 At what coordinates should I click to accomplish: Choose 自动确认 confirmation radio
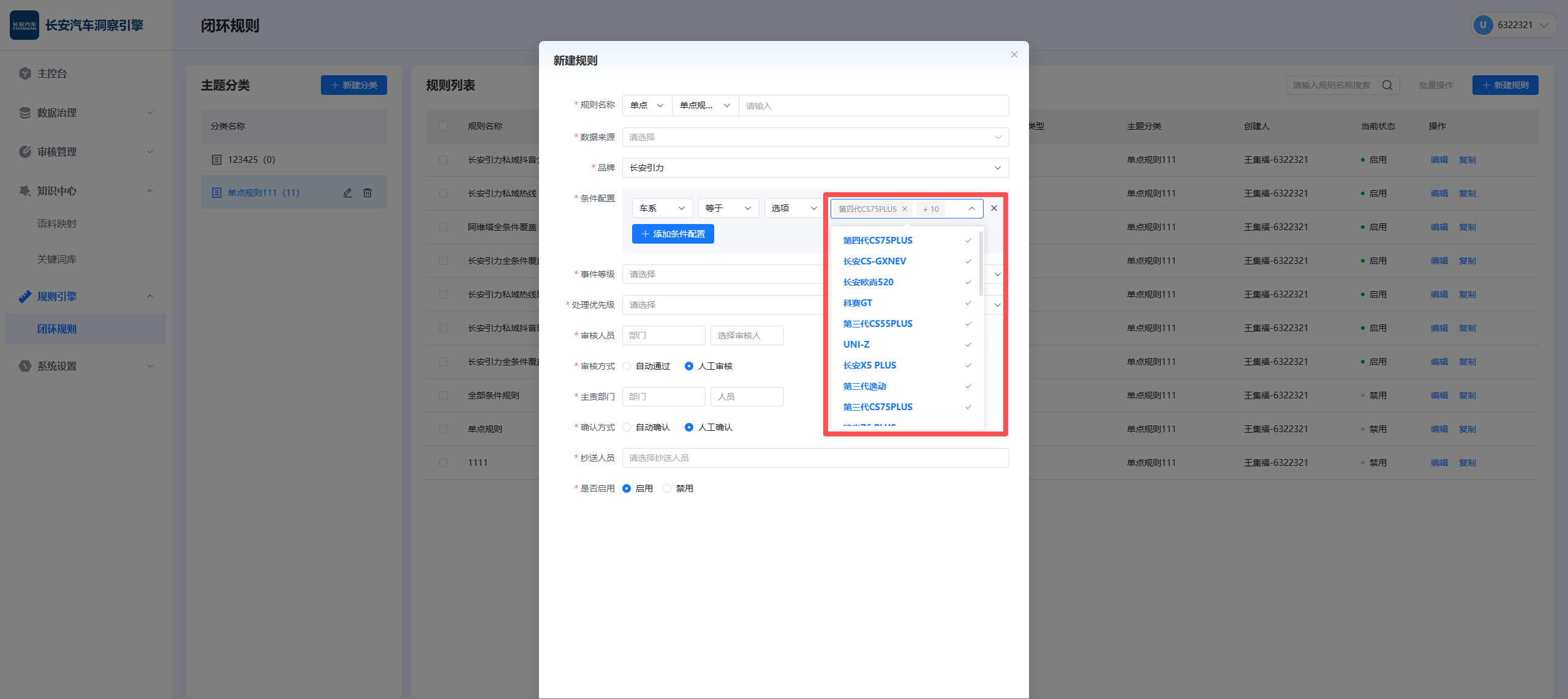(x=627, y=427)
